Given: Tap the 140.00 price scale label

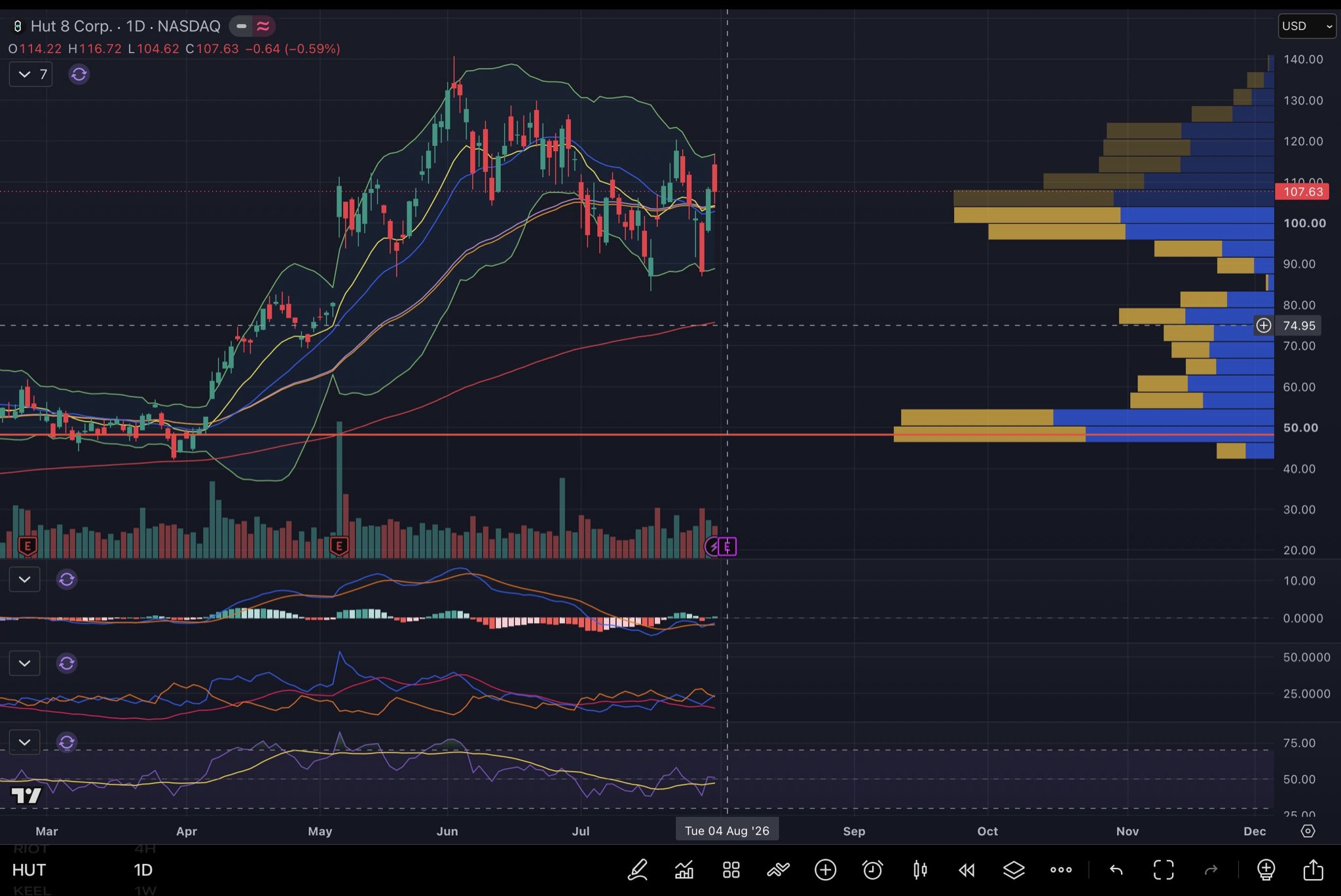Looking at the screenshot, I should tap(1303, 60).
